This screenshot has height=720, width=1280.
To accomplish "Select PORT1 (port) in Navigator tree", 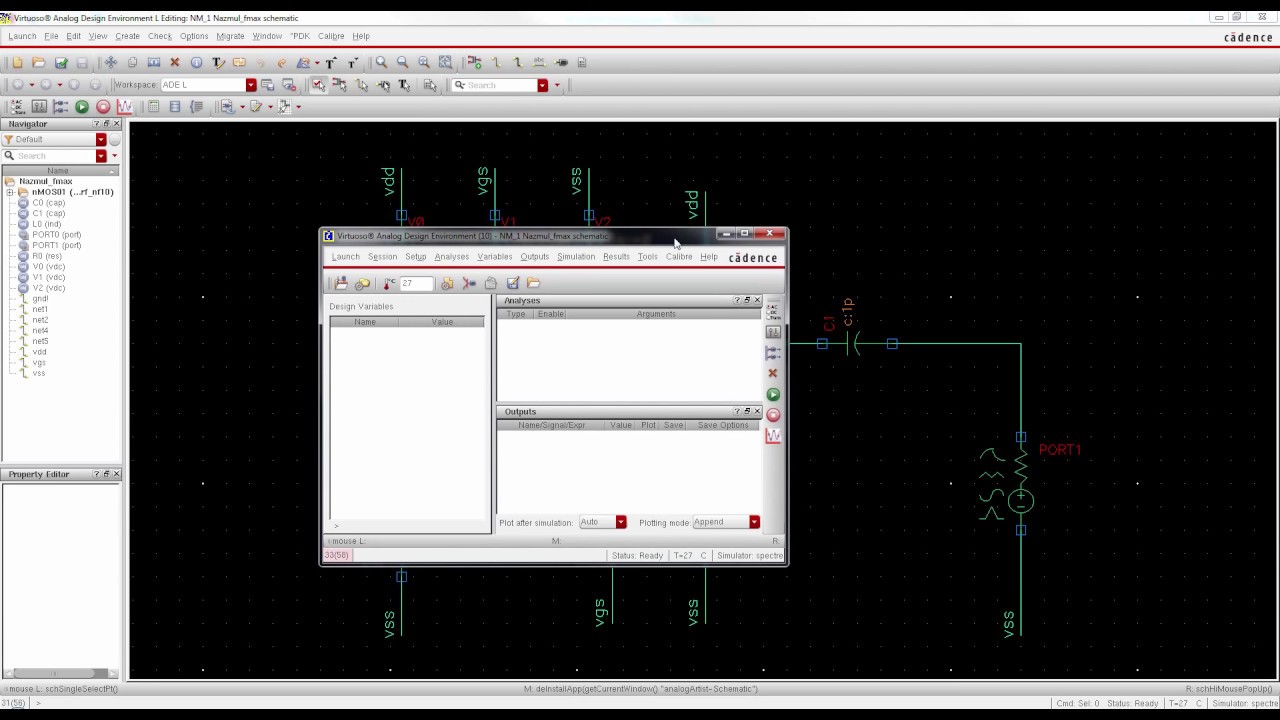I will [56, 245].
